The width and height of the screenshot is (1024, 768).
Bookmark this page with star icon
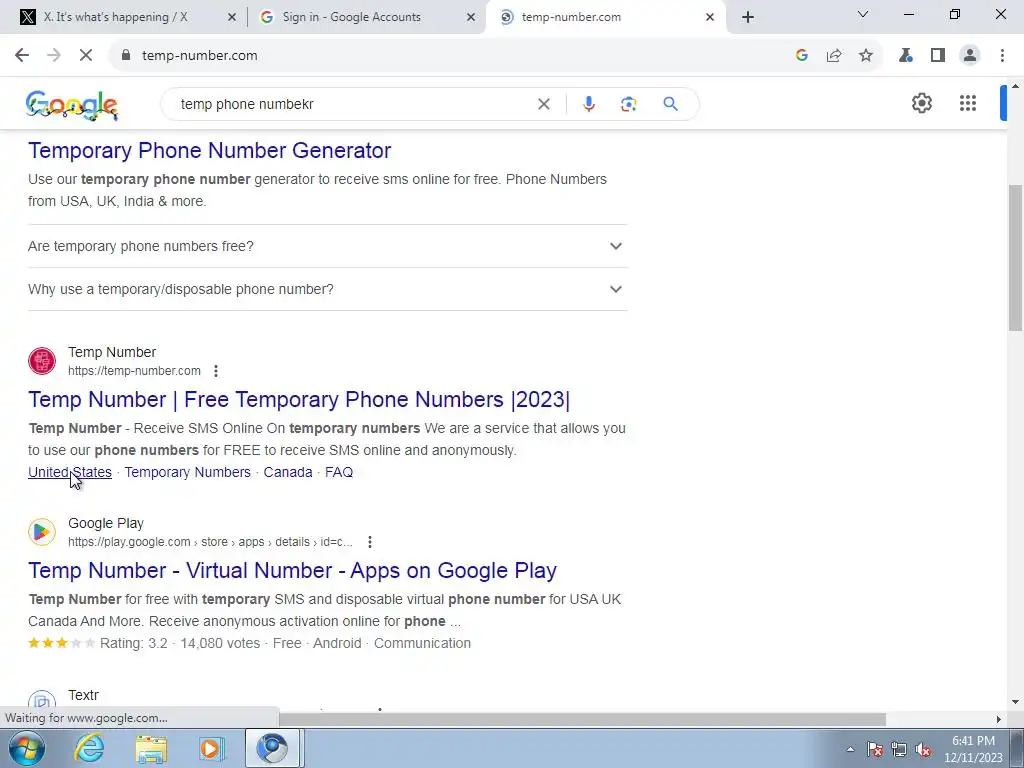pos(866,56)
